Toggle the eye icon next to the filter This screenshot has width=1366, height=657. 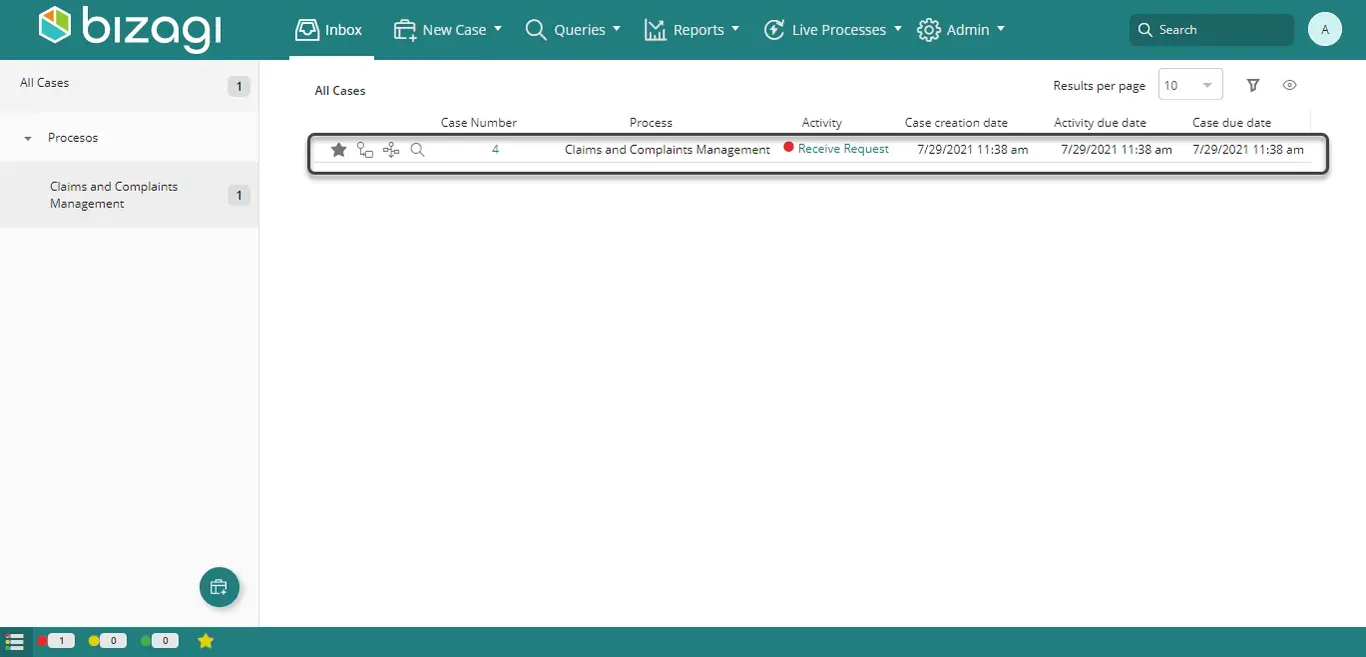1290,86
